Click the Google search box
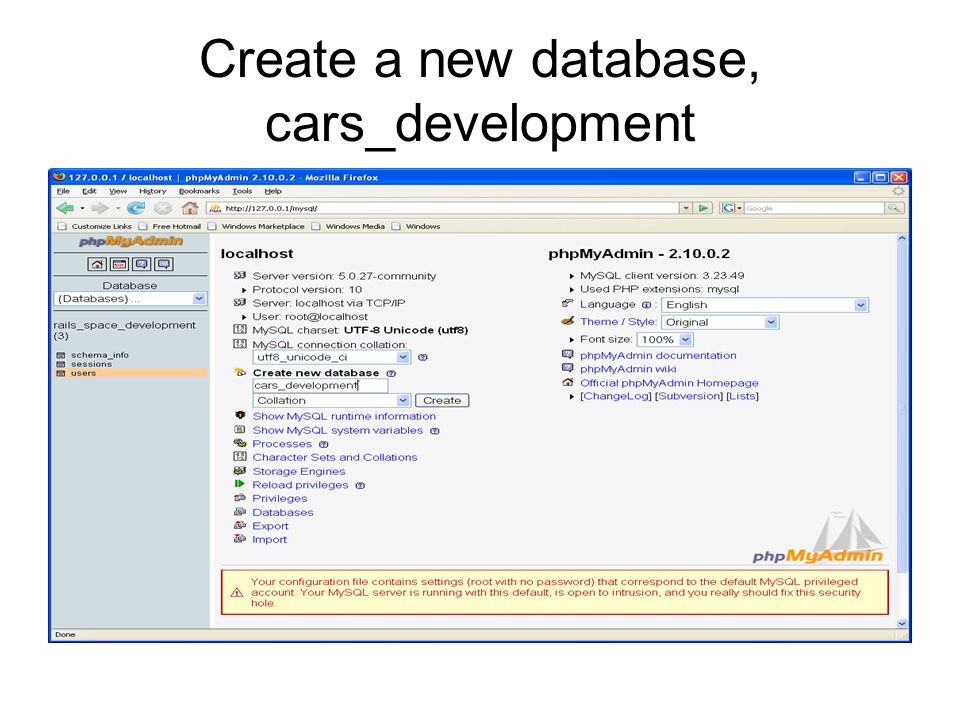The image size is (960, 720). [814, 208]
